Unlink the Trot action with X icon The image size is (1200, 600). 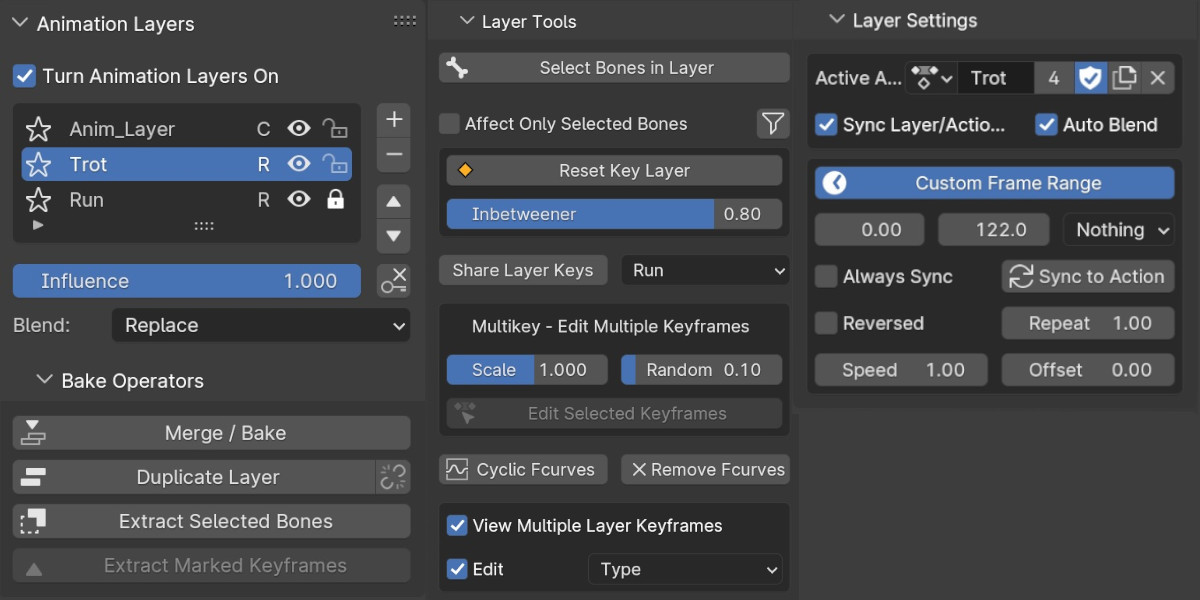pos(1157,78)
